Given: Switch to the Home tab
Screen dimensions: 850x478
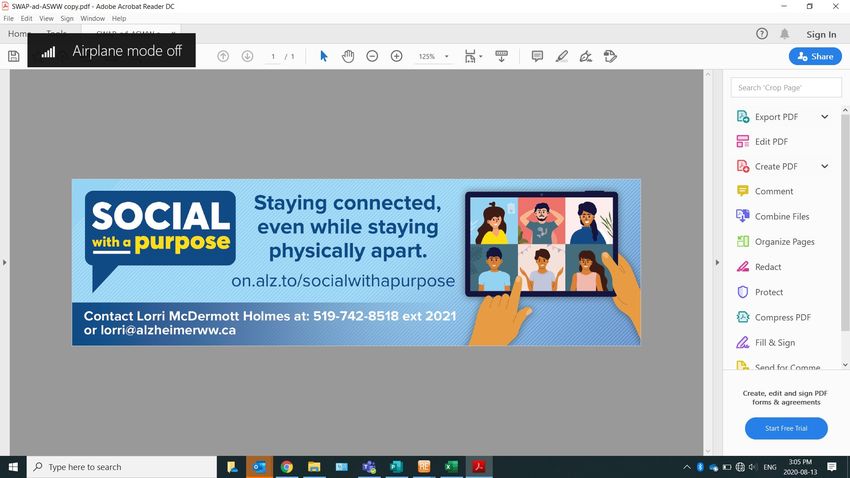Looking at the screenshot, I should 17,34.
